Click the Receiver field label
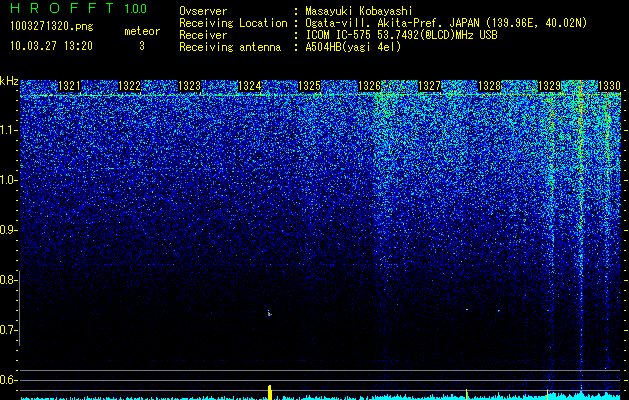This screenshot has height=400, width=629. [203, 35]
